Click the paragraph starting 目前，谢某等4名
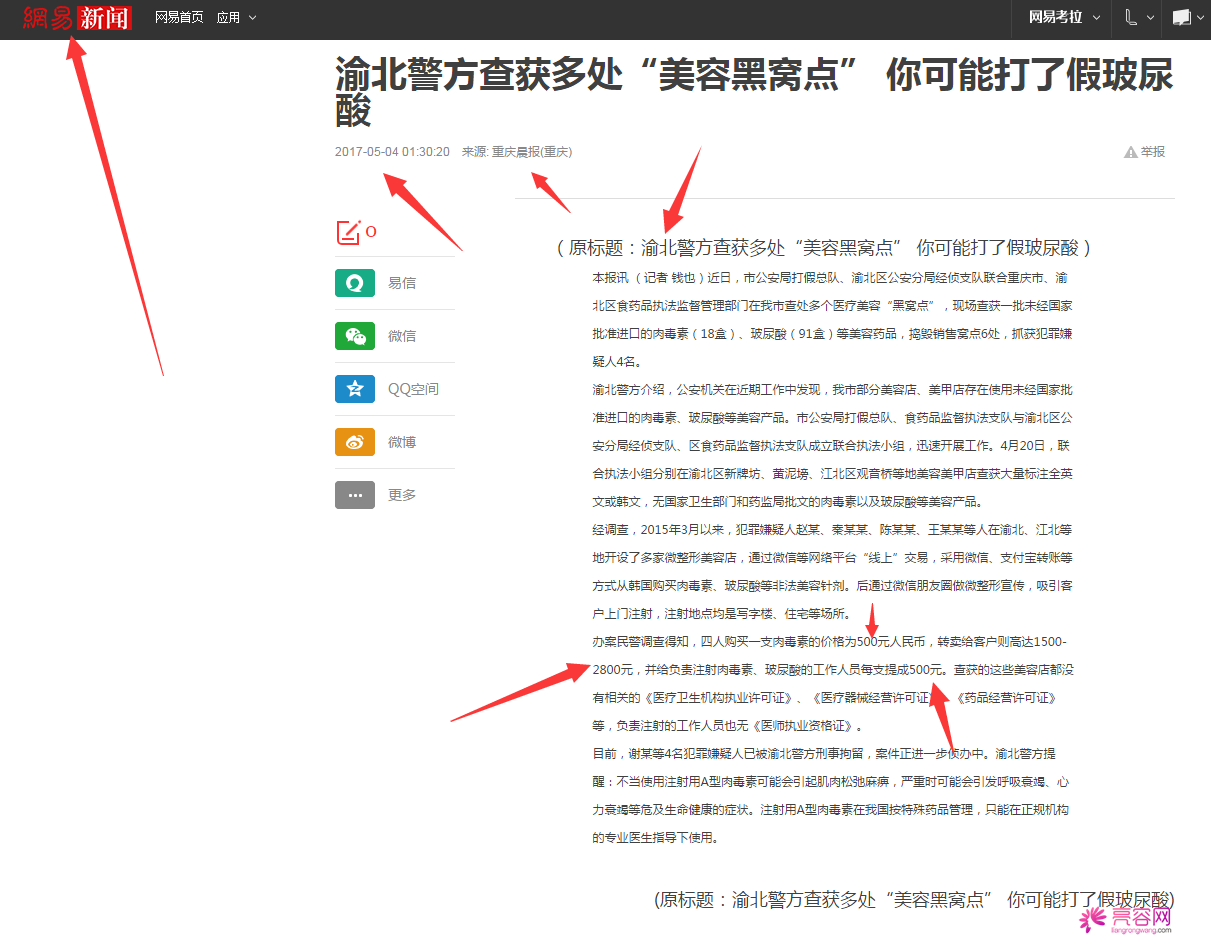Screen dimensions: 1211x947 coord(832,795)
